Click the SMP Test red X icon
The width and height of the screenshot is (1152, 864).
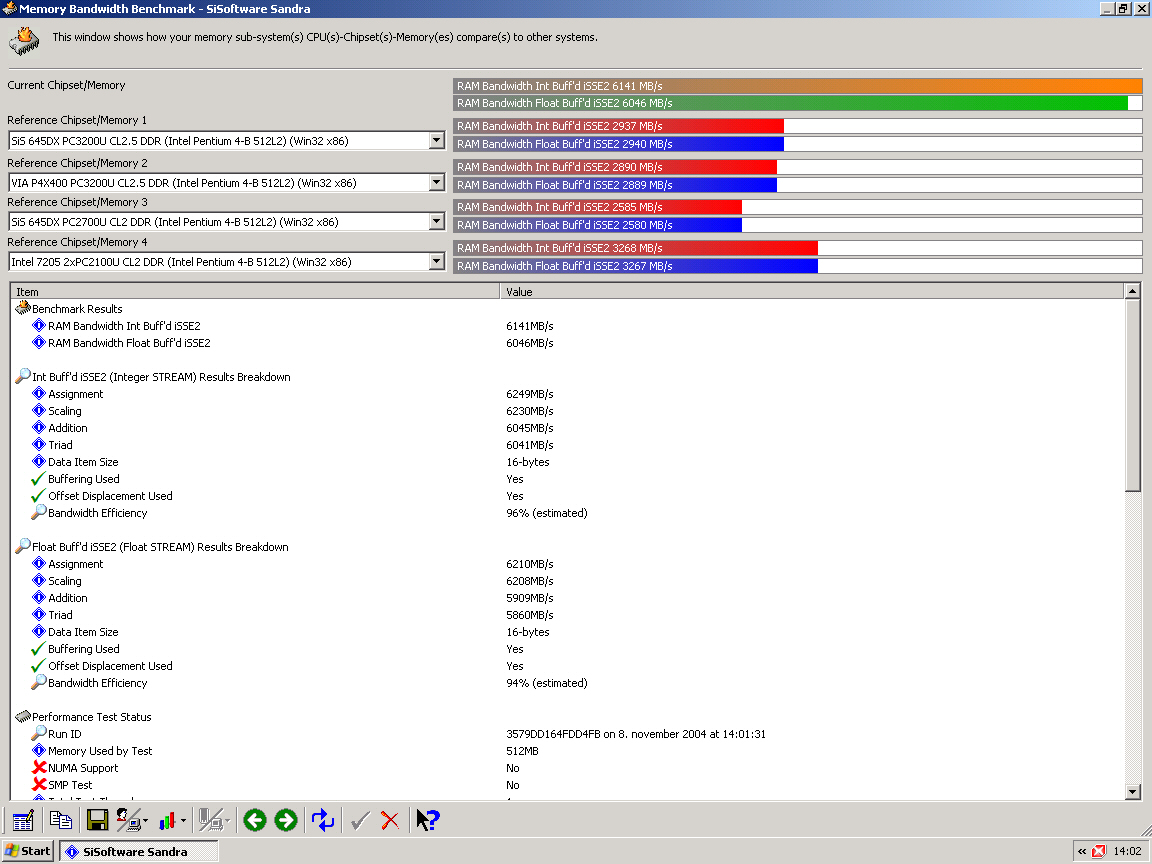(39, 784)
